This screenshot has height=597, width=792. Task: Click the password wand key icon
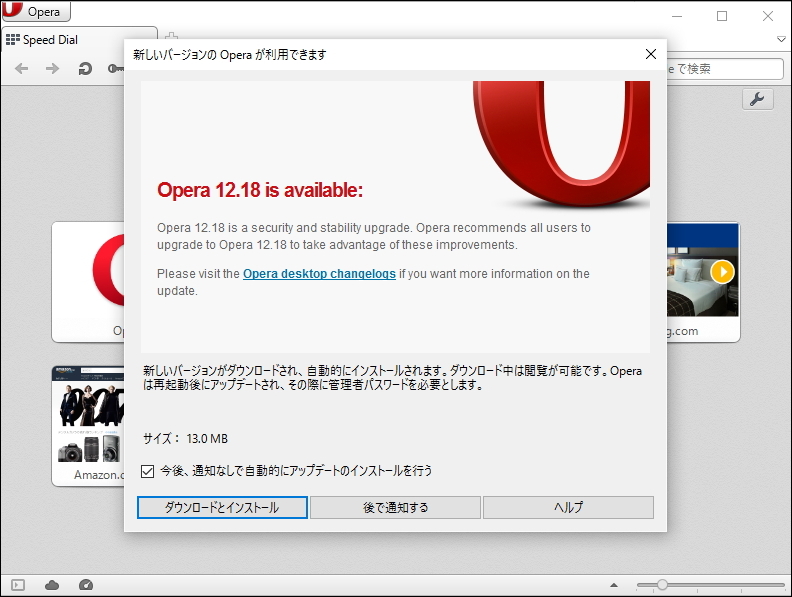coord(116,68)
